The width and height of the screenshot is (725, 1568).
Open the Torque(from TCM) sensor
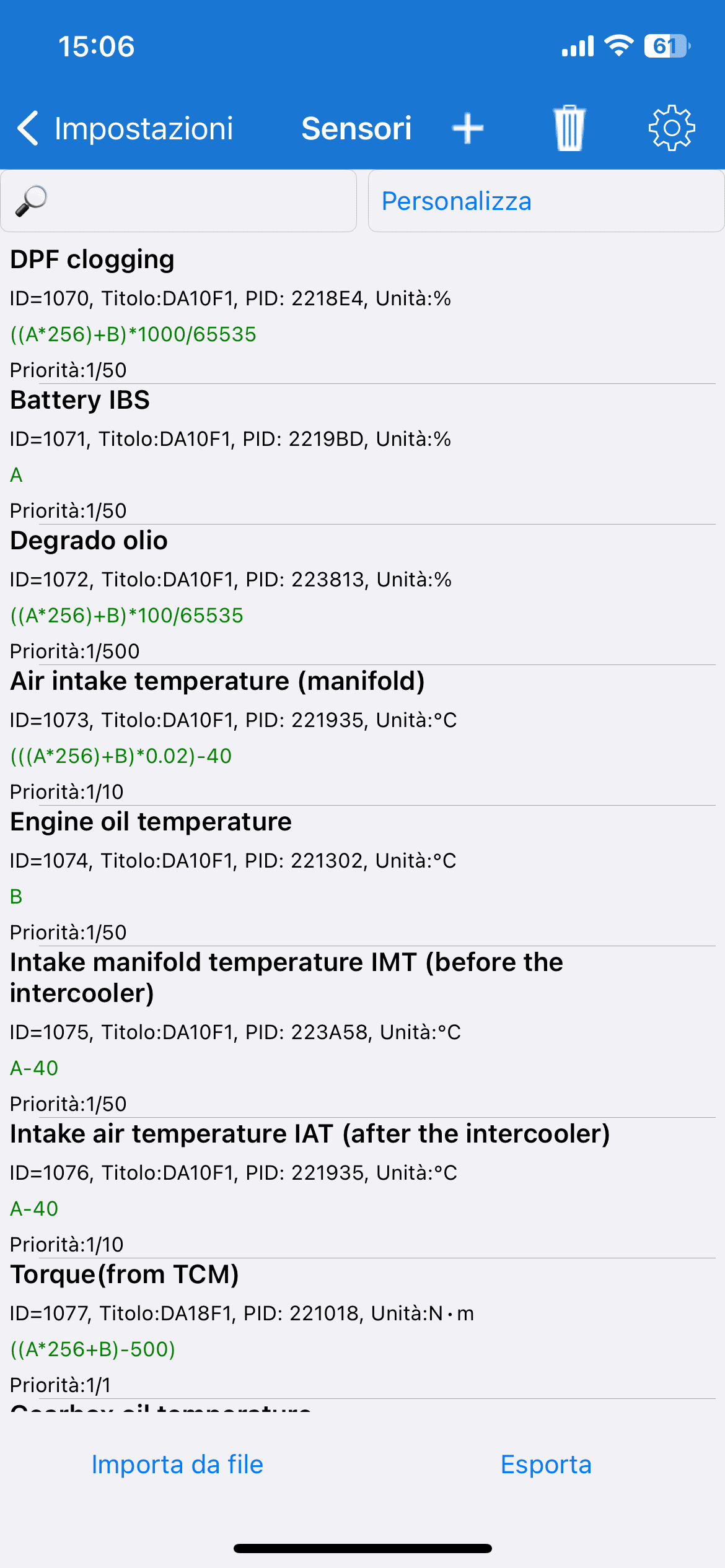pos(362,1328)
